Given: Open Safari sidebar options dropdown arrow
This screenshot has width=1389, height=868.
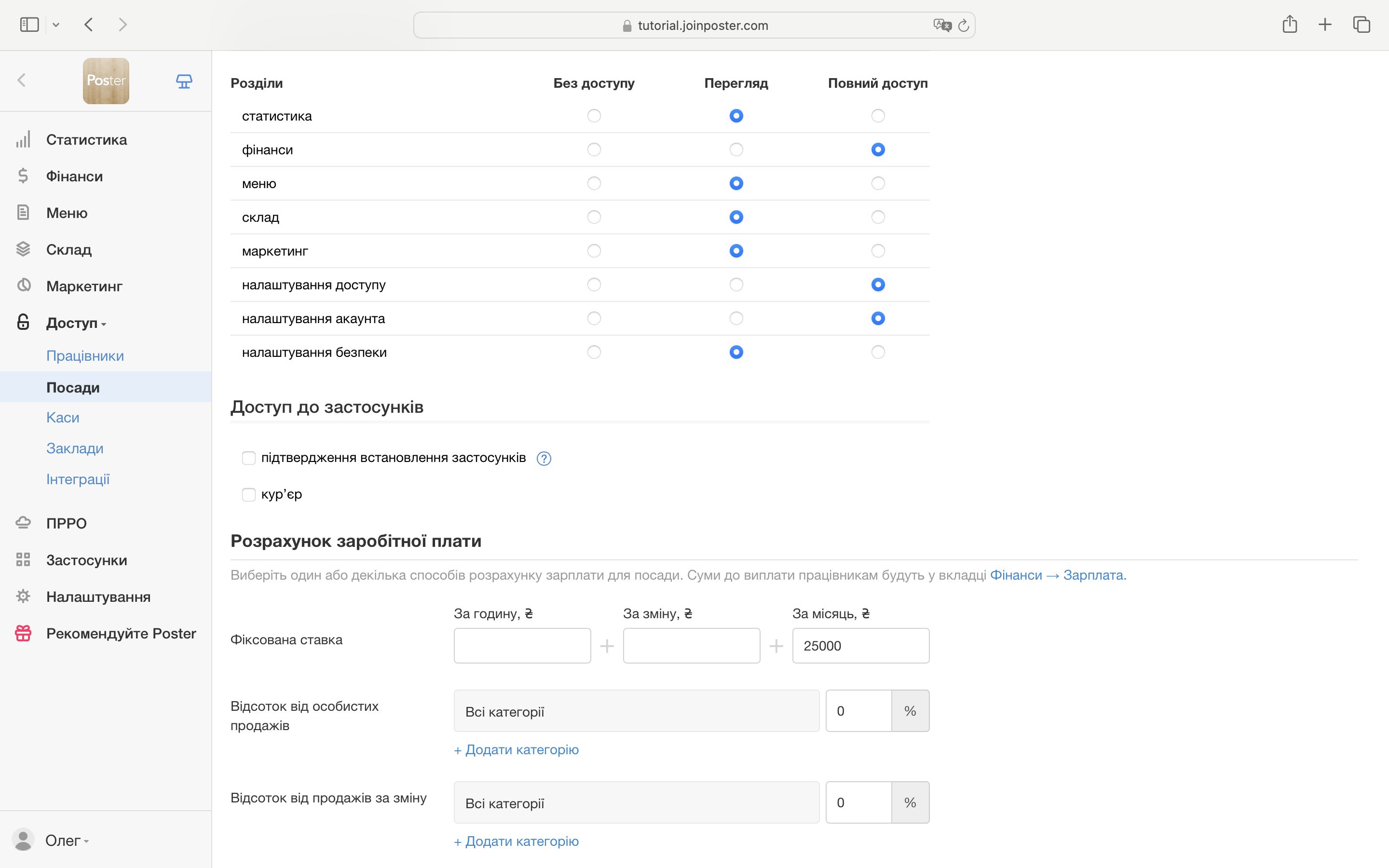Looking at the screenshot, I should point(55,25).
